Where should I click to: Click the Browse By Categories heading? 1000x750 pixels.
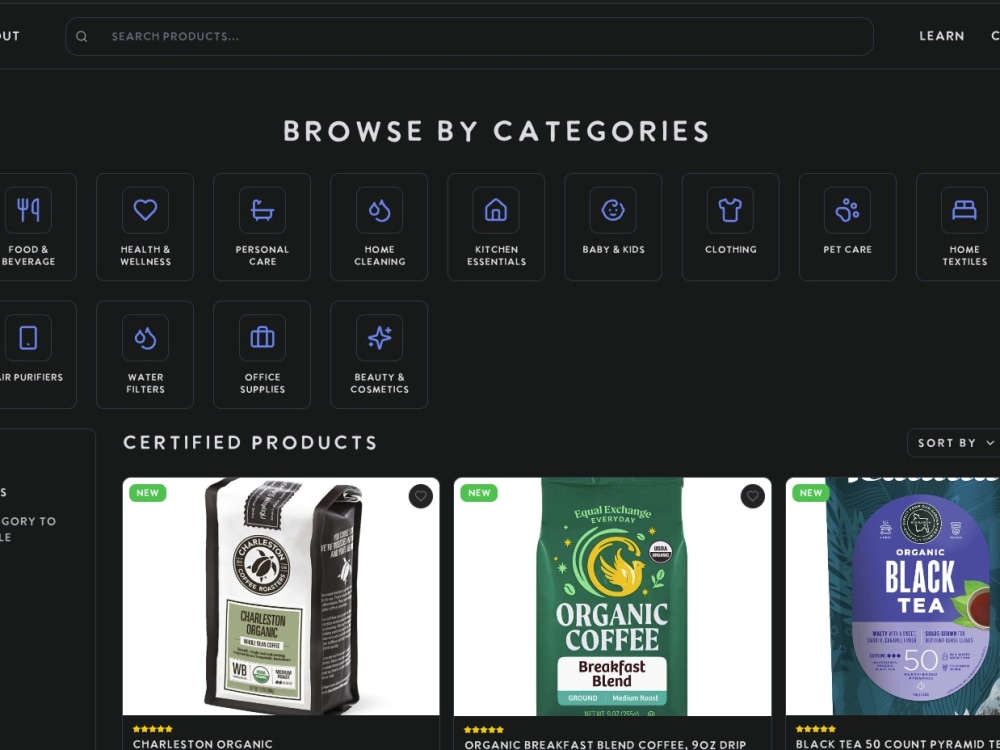pos(496,131)
